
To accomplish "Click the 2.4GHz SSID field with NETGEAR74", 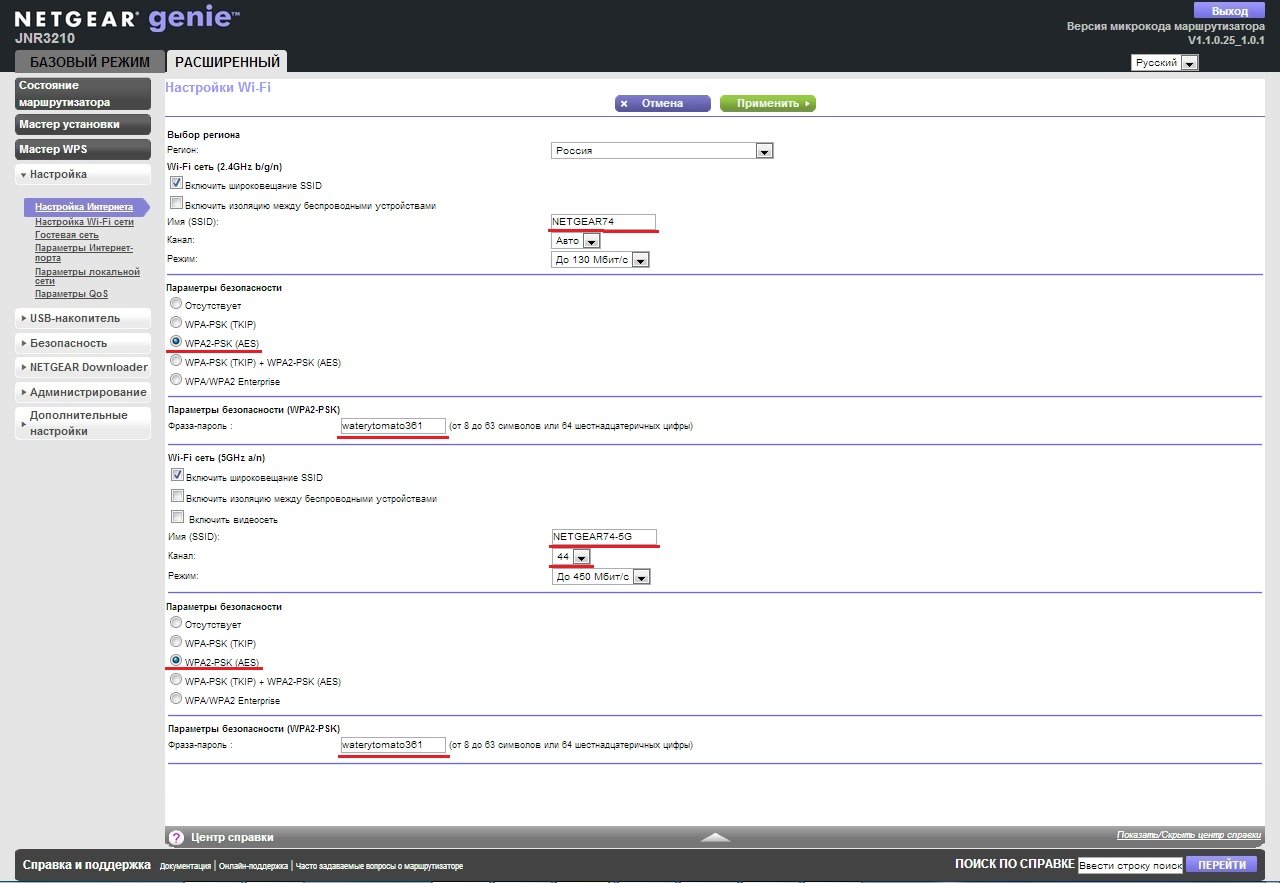I will coord(603,222).
